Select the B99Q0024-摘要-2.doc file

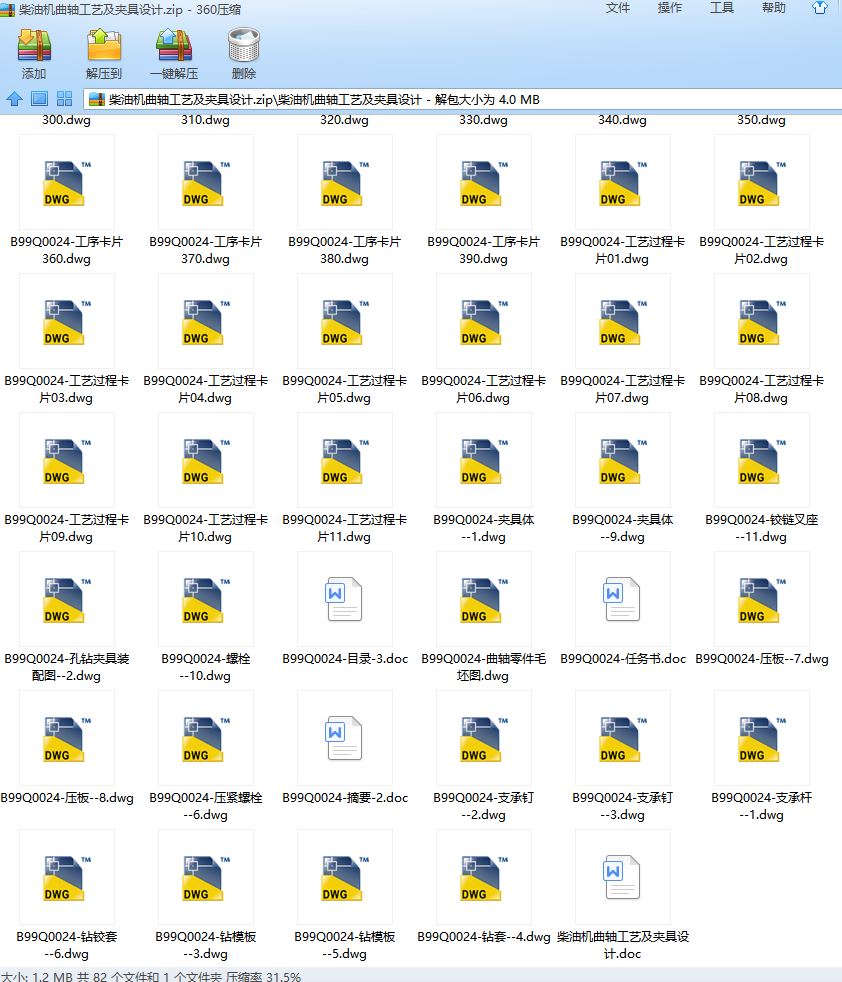pyautogui.click(x=345, y=738)
